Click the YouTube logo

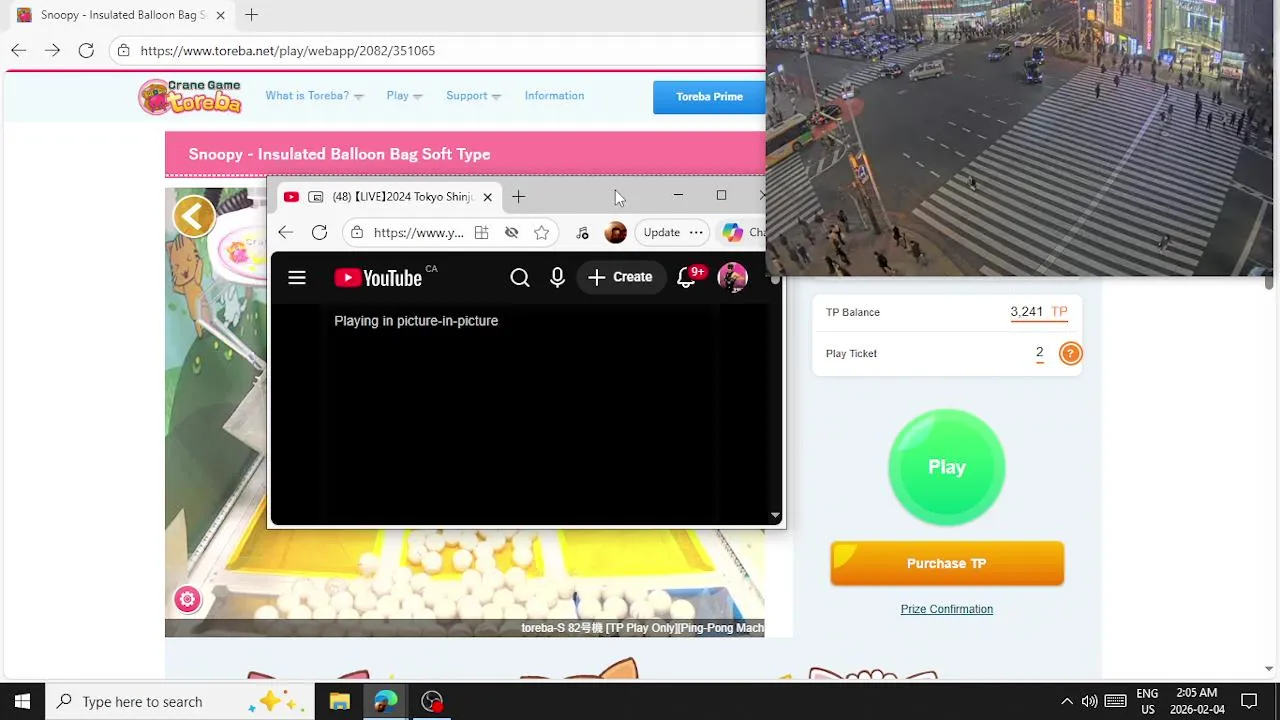click(378, 278)
